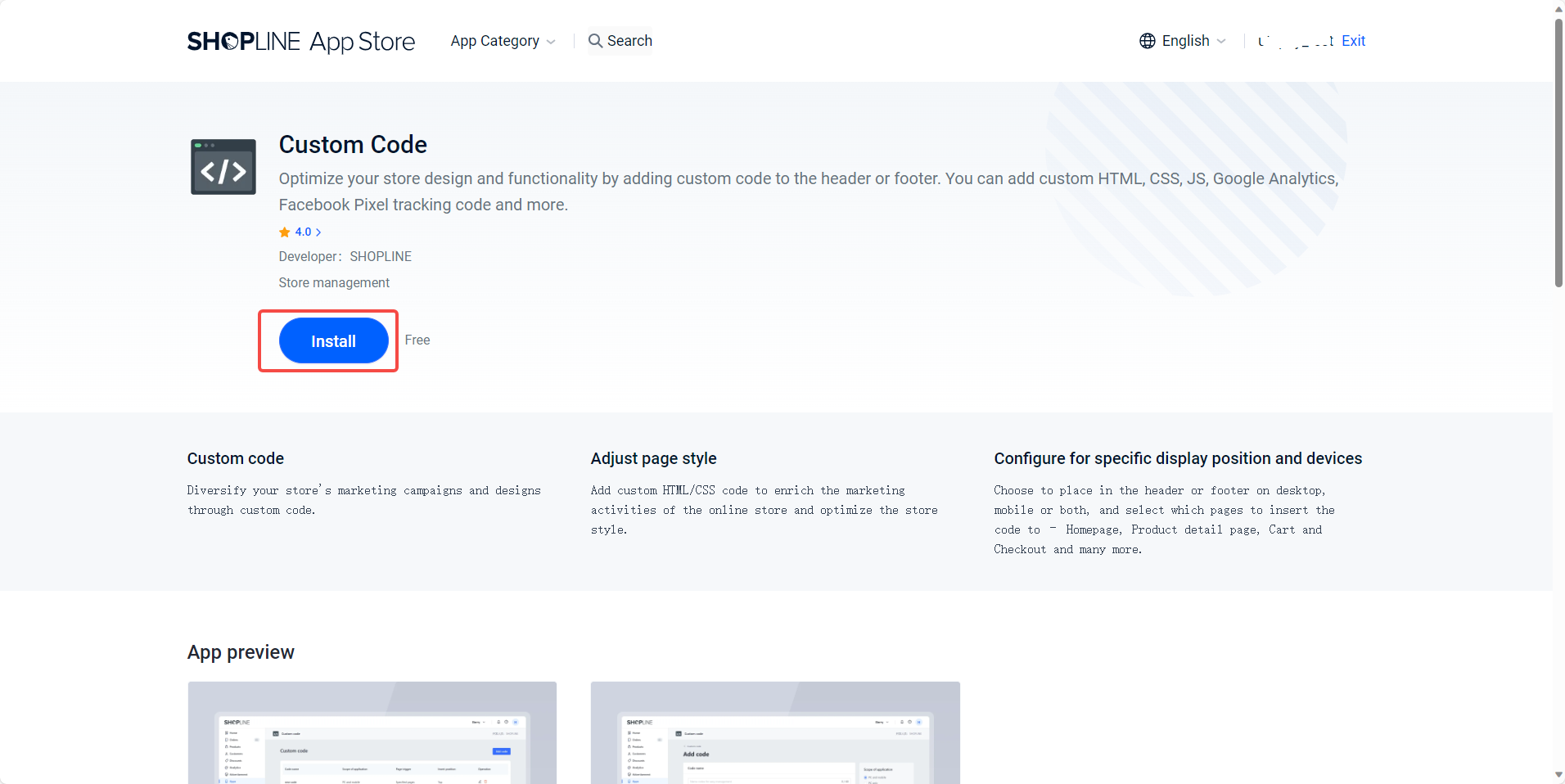The height and width of the screenshot is (784, 1565).
Task: Click the Free price label
Action: [417, 340]
